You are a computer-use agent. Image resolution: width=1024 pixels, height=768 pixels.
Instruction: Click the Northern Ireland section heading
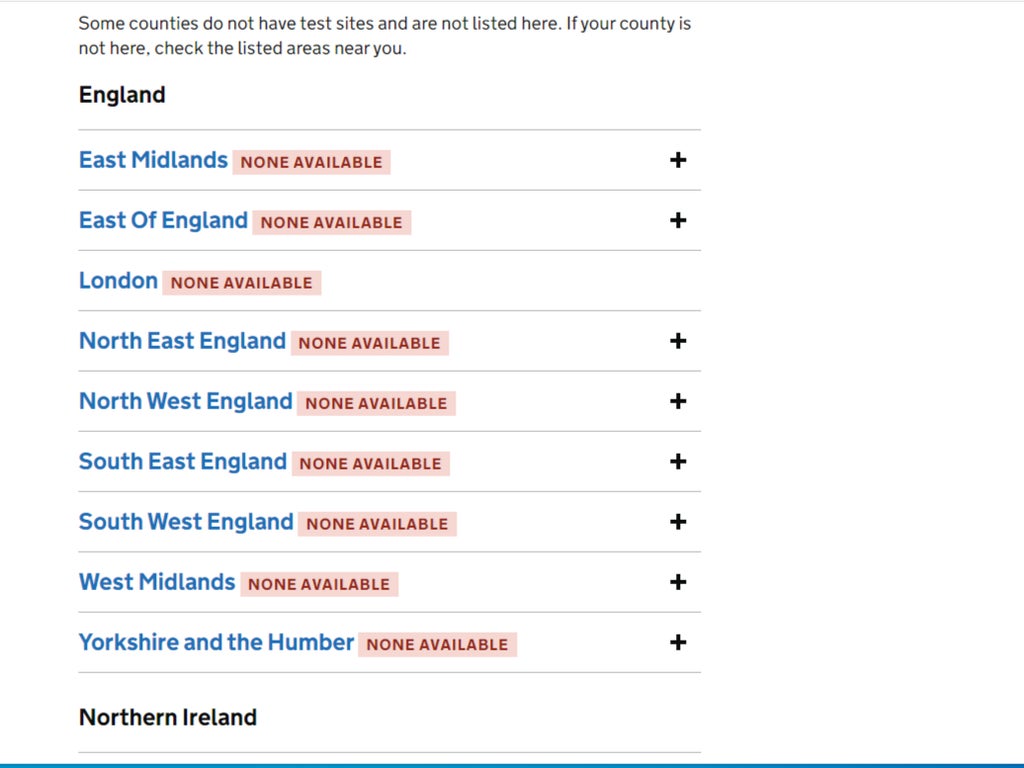(168, 717)
